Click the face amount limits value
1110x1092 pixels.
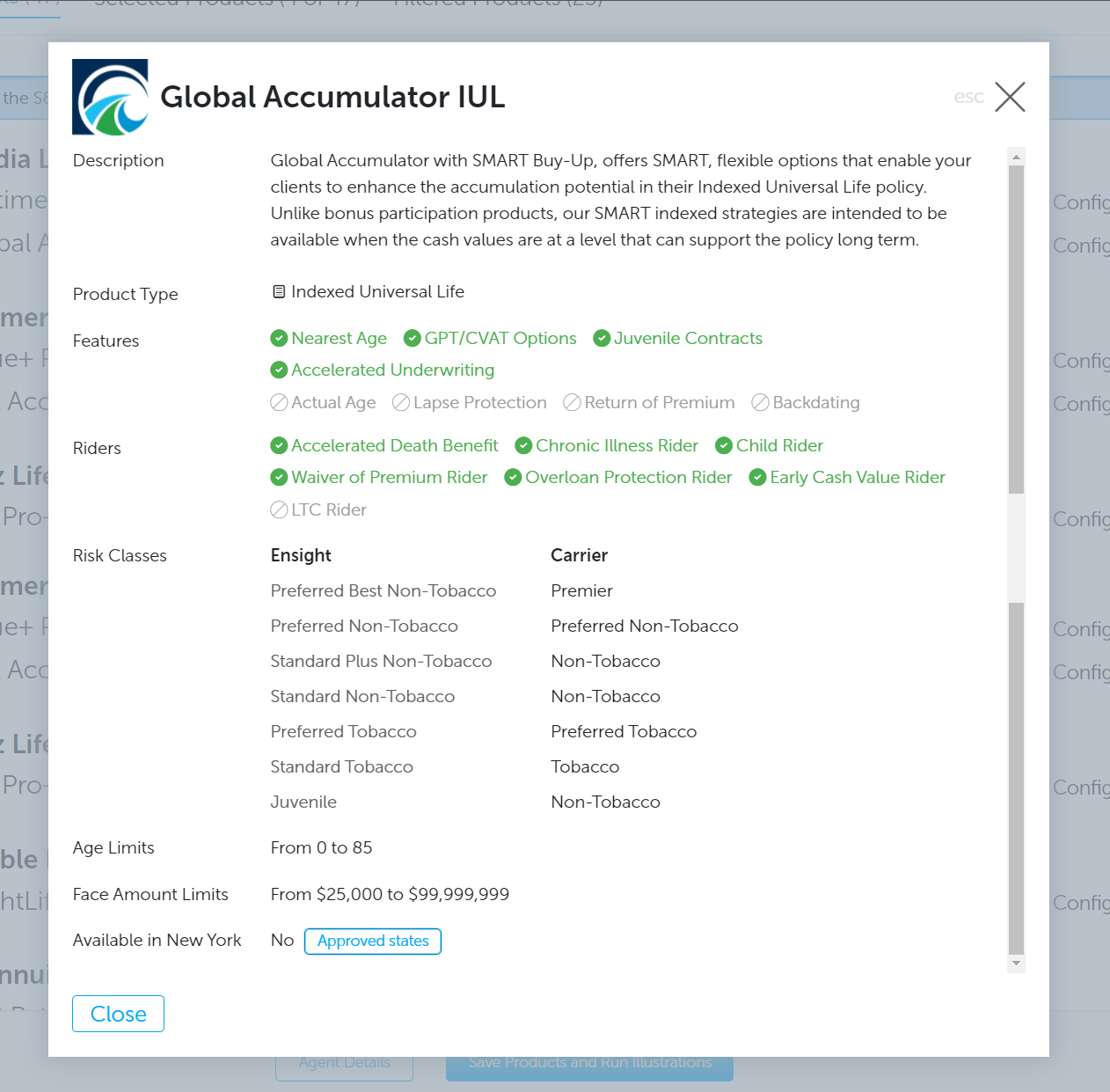pyautogui.click(x=390, y=894)
